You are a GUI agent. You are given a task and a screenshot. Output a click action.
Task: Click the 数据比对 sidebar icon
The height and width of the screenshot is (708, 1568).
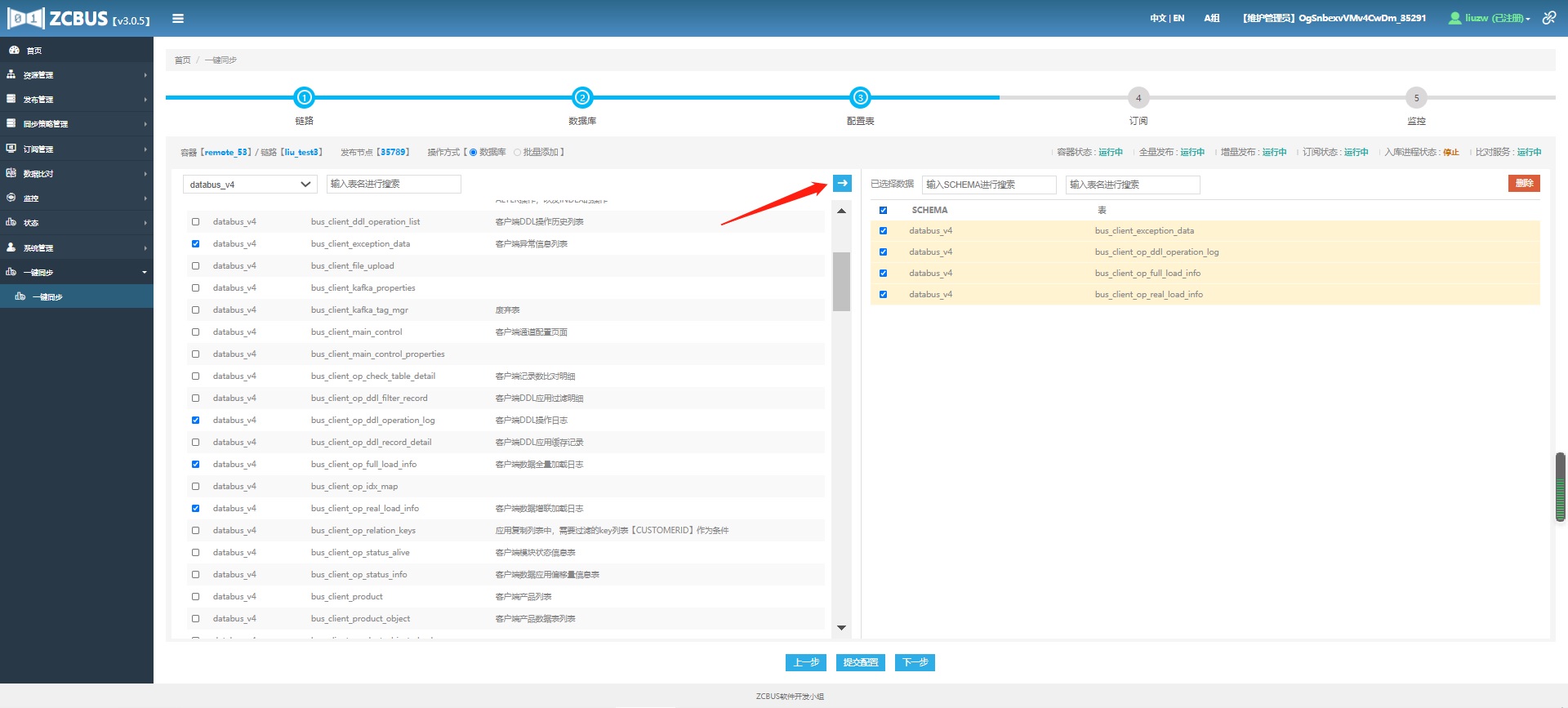coord(11,173)
